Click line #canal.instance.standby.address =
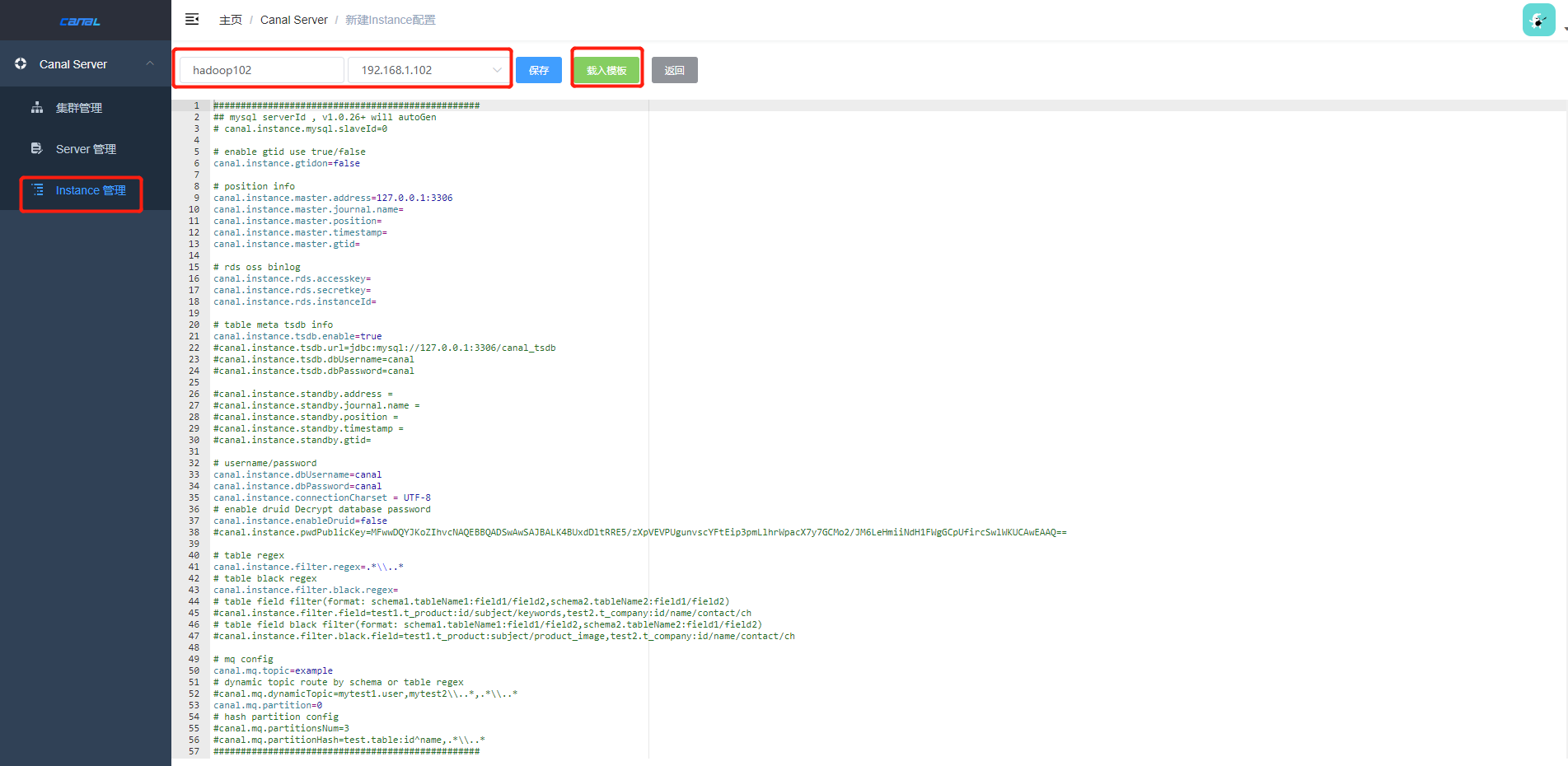 click(303, 394)
